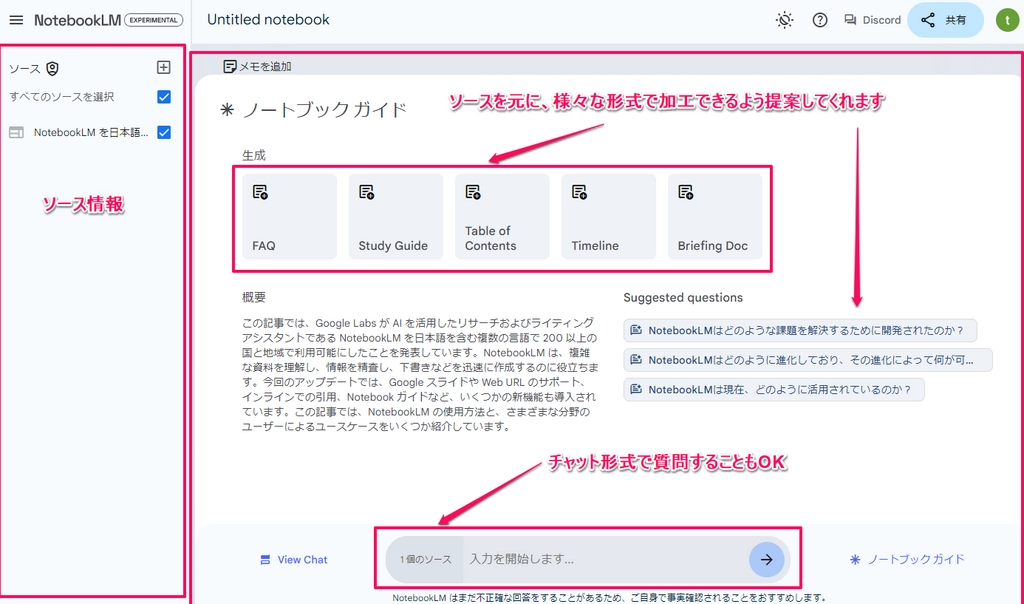Viewport: 1024px width, 604px height.
Task: Open the green account avatar
Action: point(1007,20)
